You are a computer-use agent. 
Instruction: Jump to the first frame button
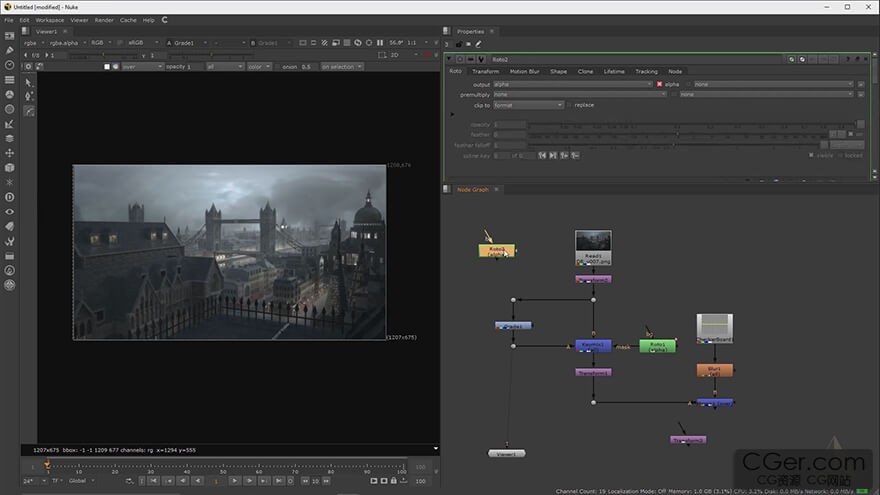(x=153, y=481)
